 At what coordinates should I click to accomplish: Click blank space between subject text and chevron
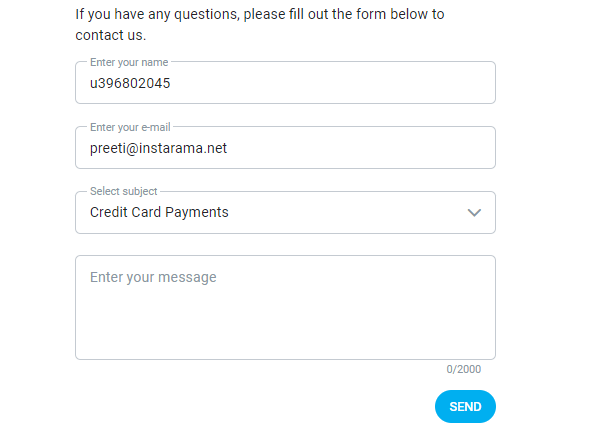[350, 213]
